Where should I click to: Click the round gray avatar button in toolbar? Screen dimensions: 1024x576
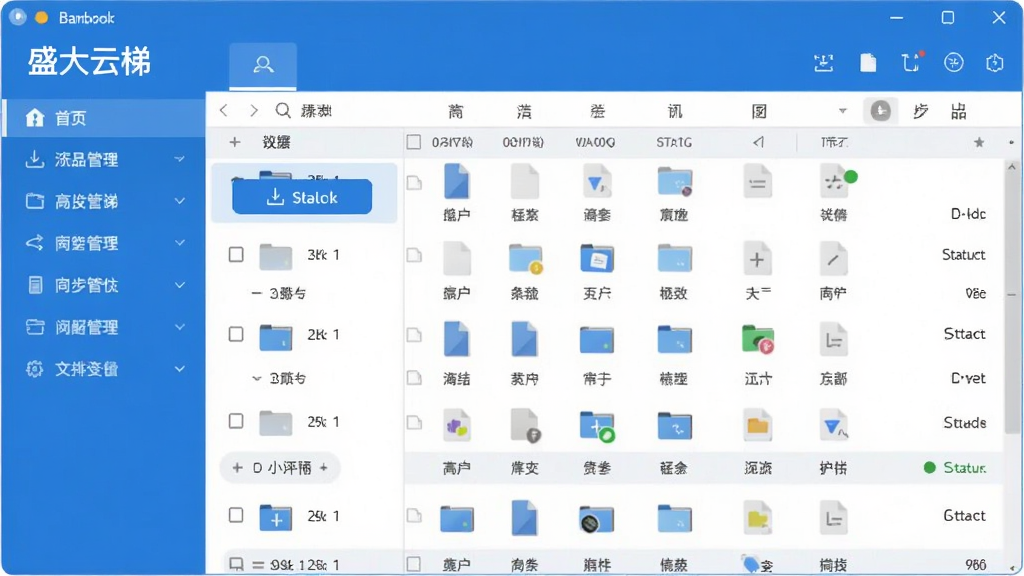[880, 110]
